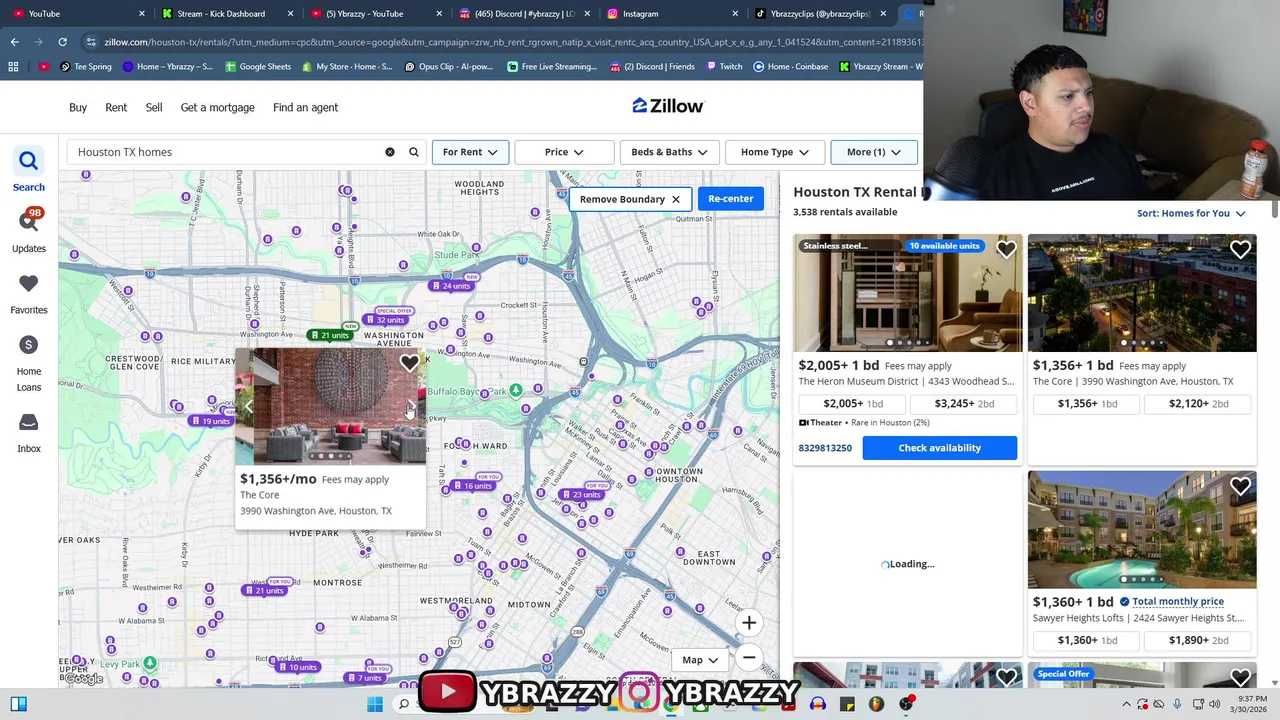The image size is (1280, 720).
Task: Click the browser reload button
Action: click(x=62, y=42)
